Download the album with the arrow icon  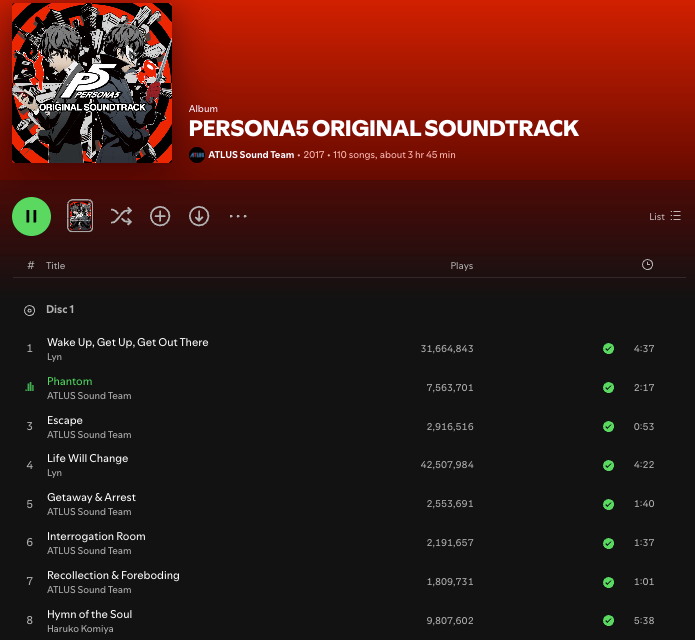click(199, 216)
